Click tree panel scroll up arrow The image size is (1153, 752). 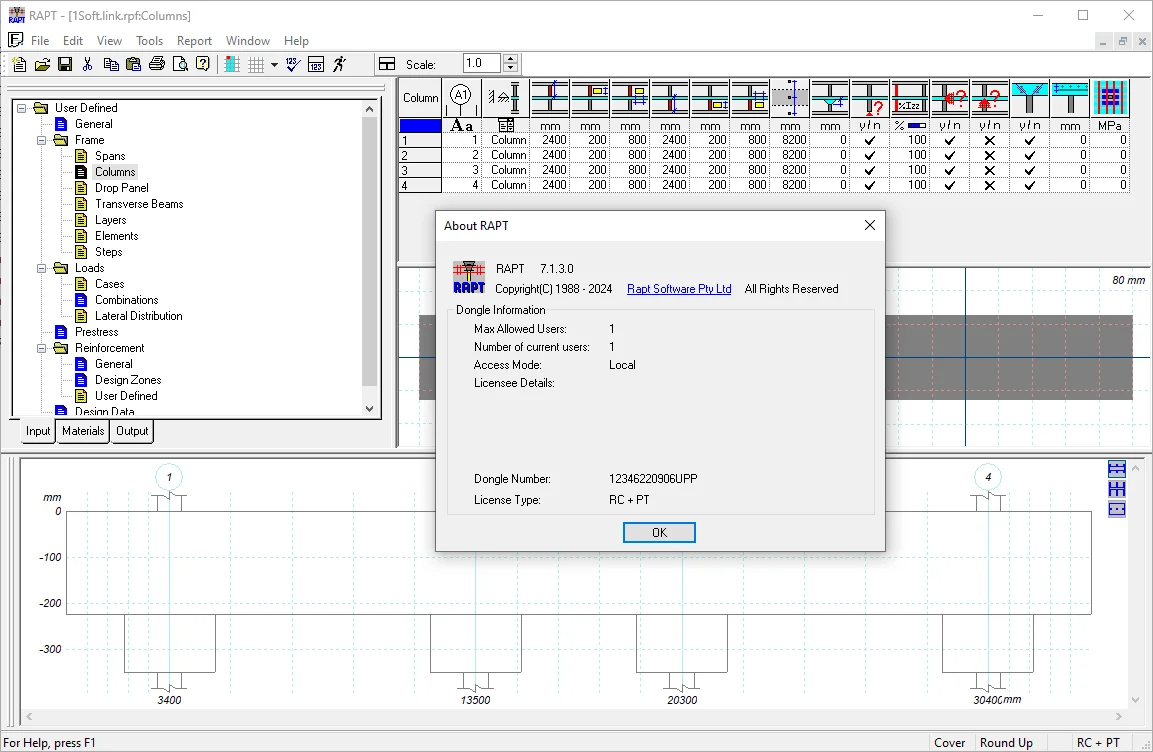(369, 109)
